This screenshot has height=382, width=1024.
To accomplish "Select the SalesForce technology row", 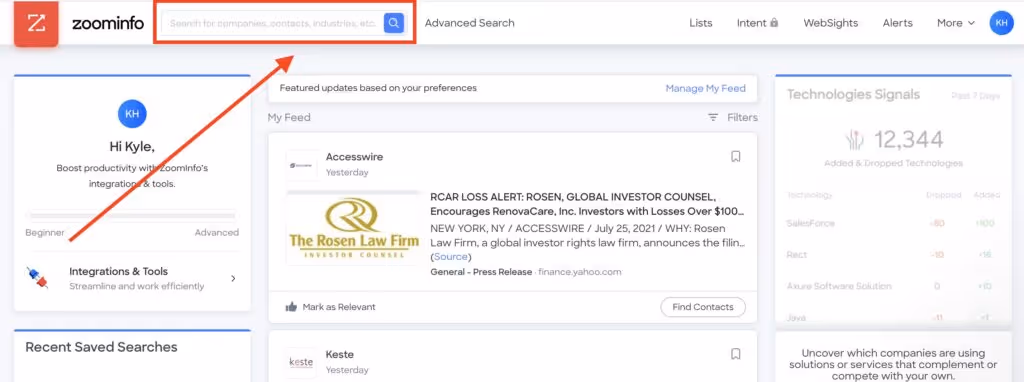I will 892,223.
